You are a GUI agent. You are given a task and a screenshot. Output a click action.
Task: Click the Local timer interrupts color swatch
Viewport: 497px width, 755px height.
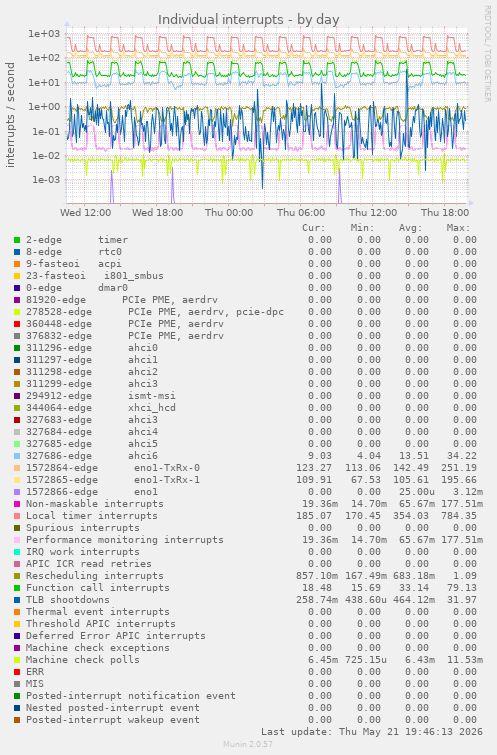click(17, 516)
